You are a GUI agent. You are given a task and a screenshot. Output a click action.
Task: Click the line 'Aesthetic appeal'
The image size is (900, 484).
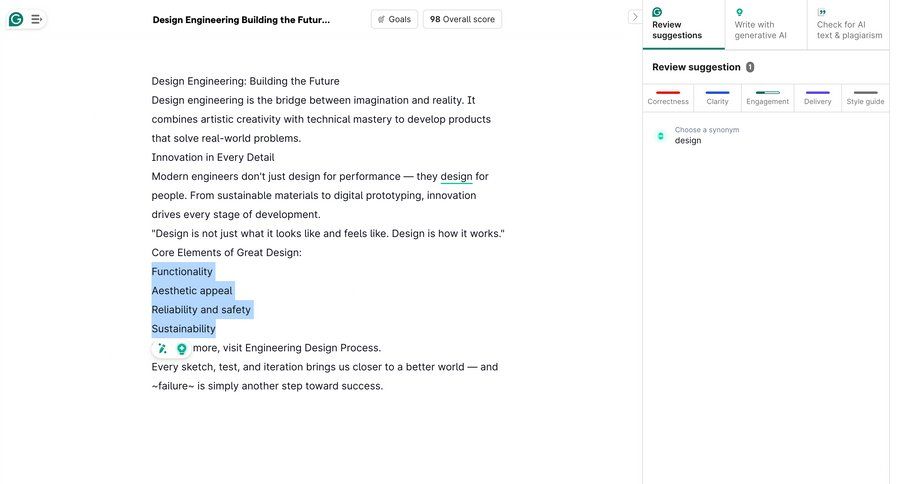tap(192, 291)
